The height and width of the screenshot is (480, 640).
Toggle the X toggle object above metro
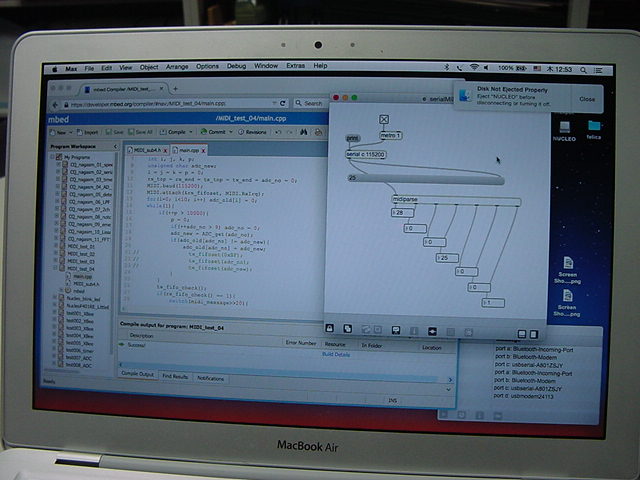(384, 119)
